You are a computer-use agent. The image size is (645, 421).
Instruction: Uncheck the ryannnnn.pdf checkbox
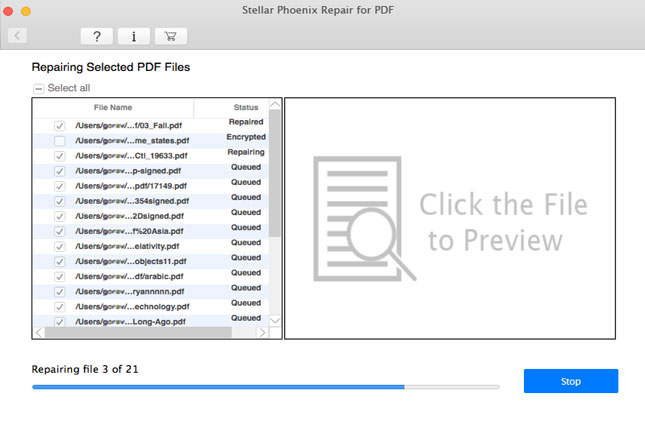(60, 292)
